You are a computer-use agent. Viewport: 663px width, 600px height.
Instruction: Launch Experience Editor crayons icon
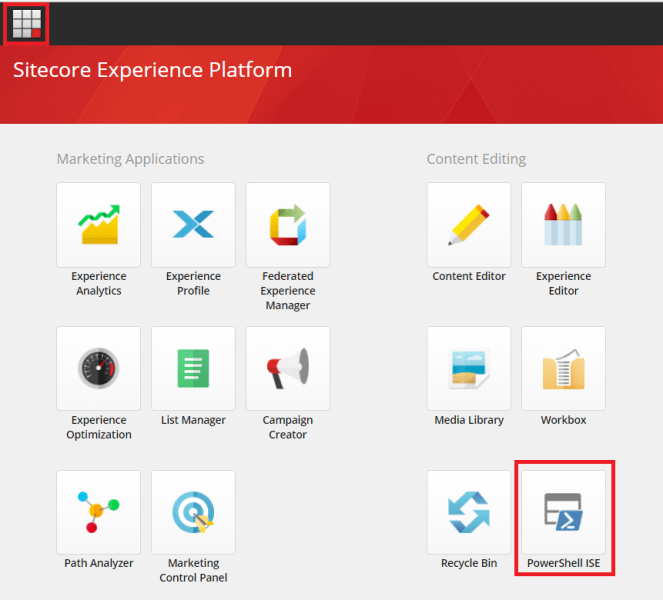coord(563,224)
